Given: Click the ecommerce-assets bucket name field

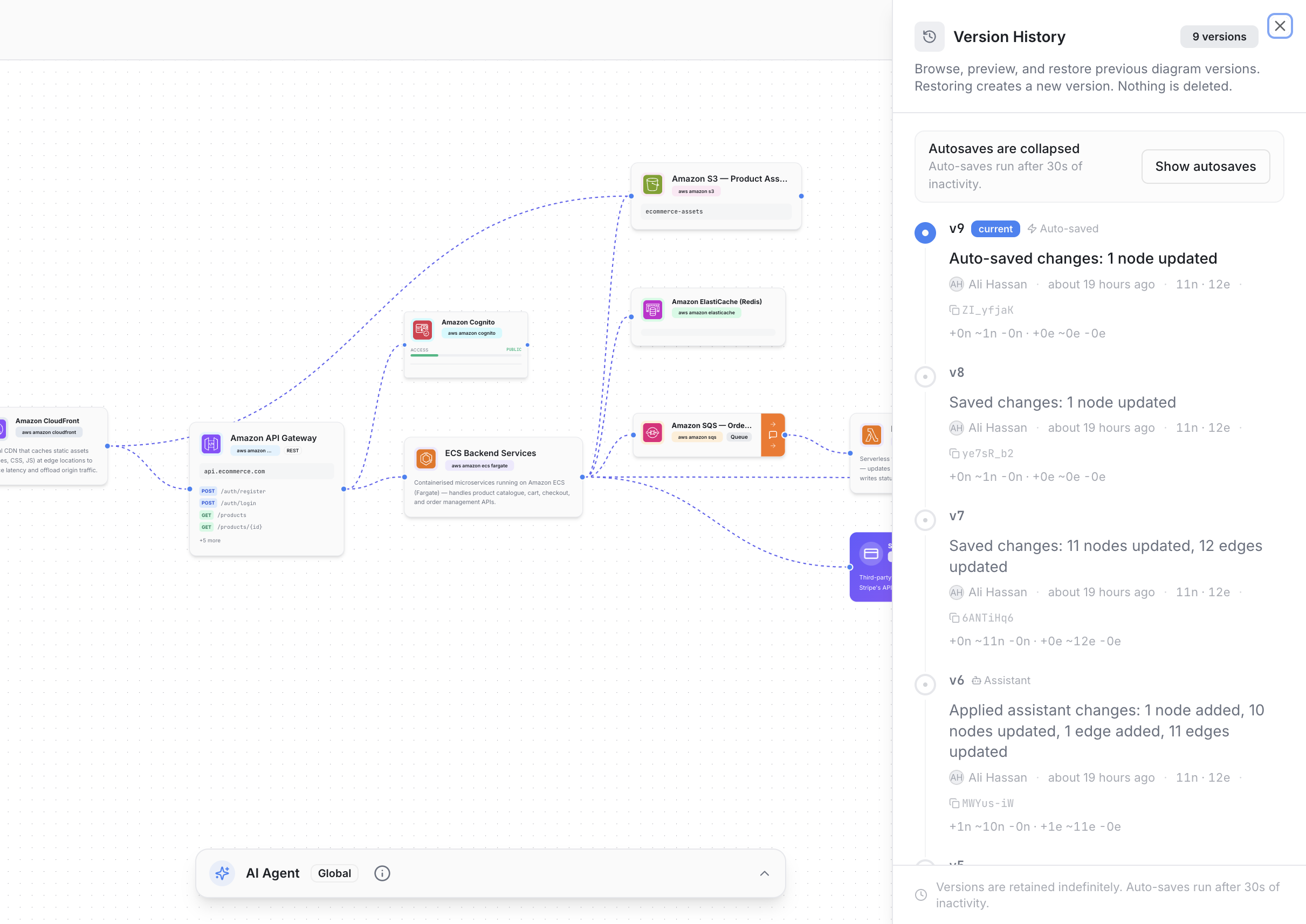Looking at the screenshot, I should [716, 212].
